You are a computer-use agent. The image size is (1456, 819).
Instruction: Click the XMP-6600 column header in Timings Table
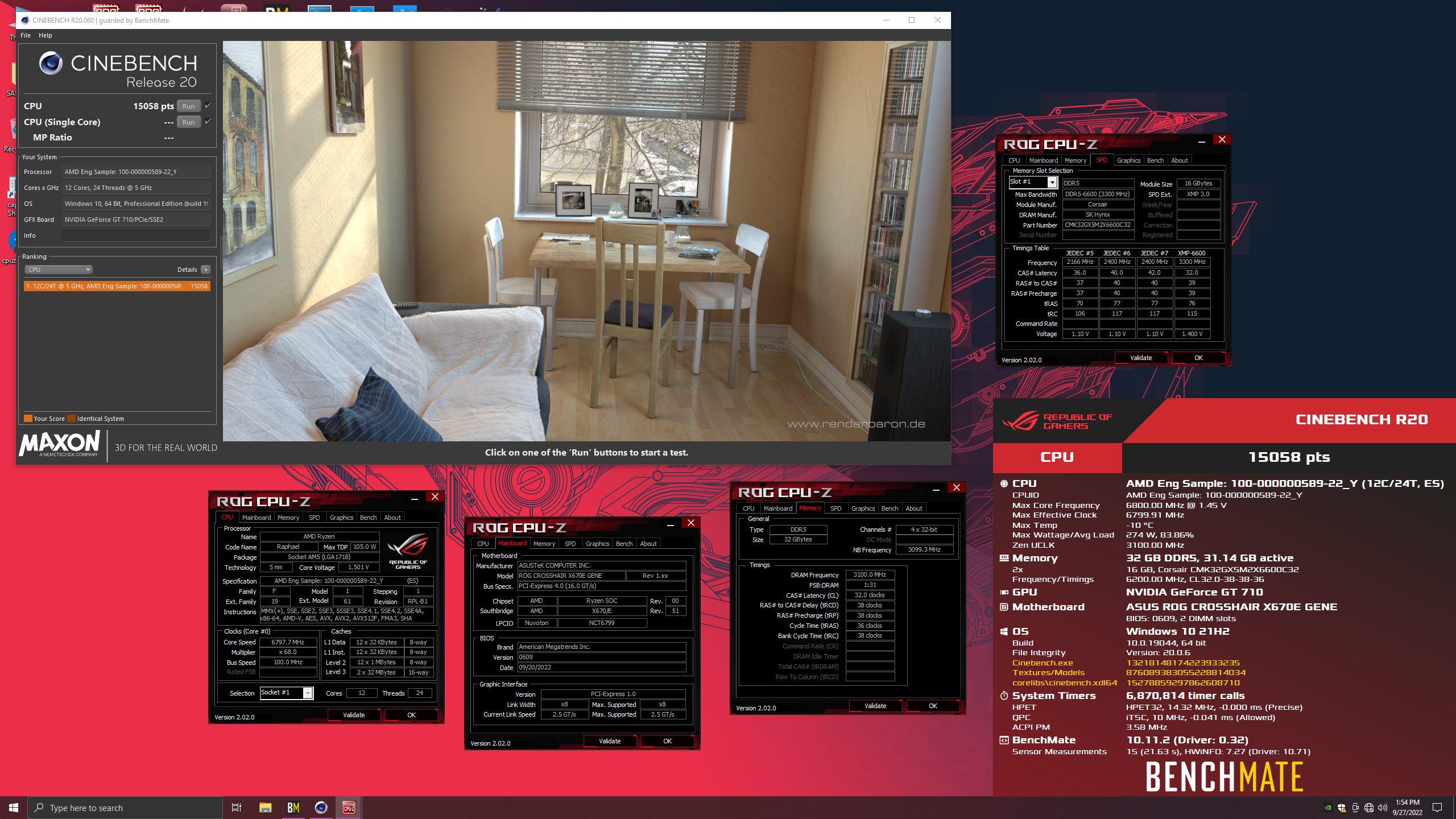[x=1192, y=253]
